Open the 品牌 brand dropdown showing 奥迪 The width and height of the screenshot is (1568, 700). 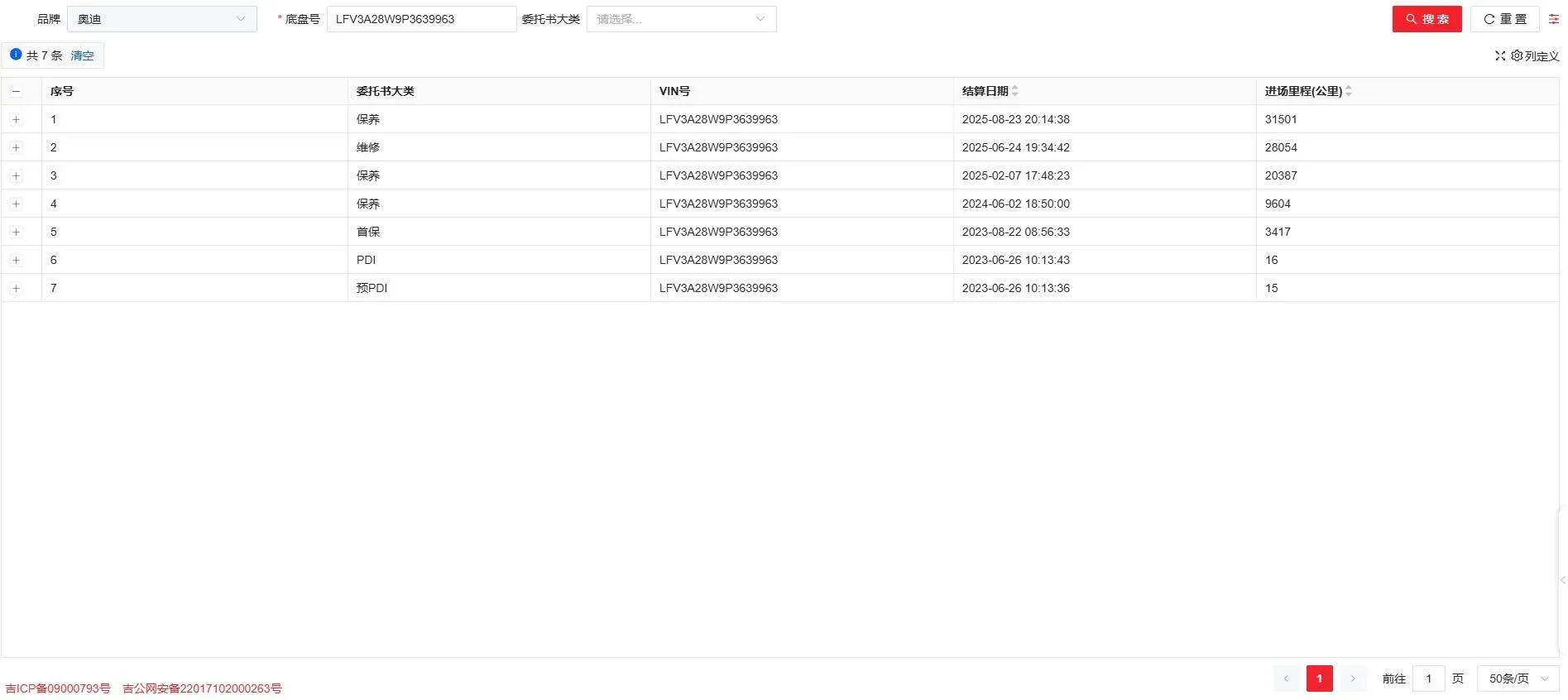point(161,19)
